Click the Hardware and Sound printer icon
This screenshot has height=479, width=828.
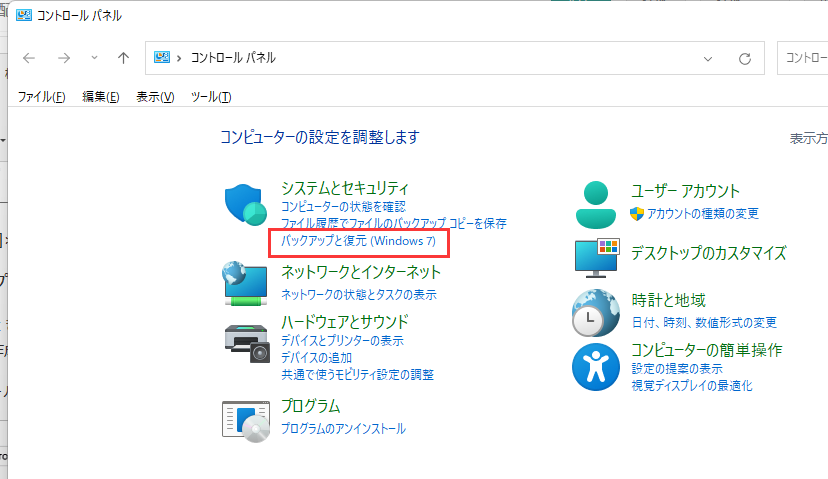pos(247,344)
